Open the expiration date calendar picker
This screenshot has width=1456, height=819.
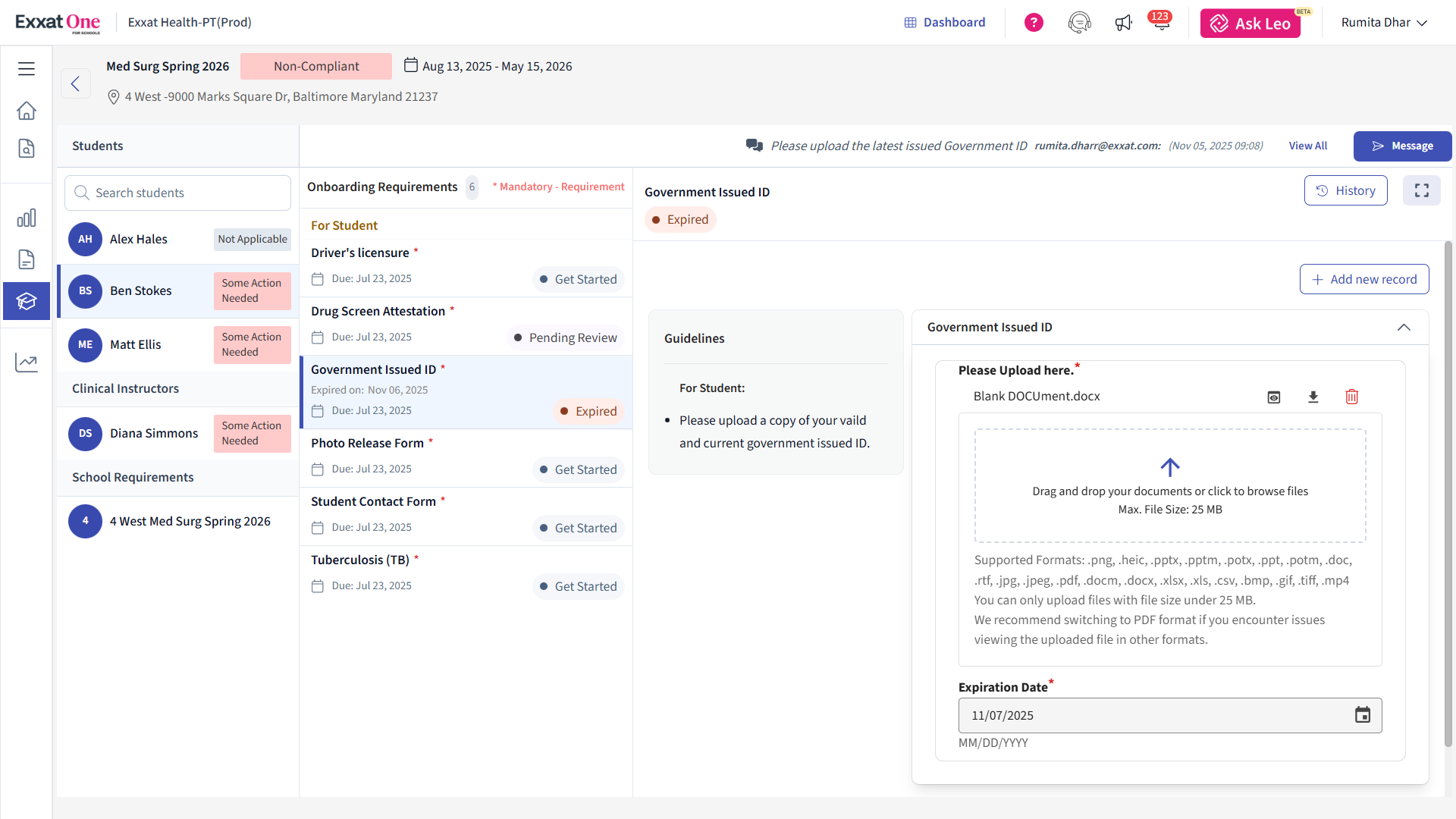point(1362,715)
